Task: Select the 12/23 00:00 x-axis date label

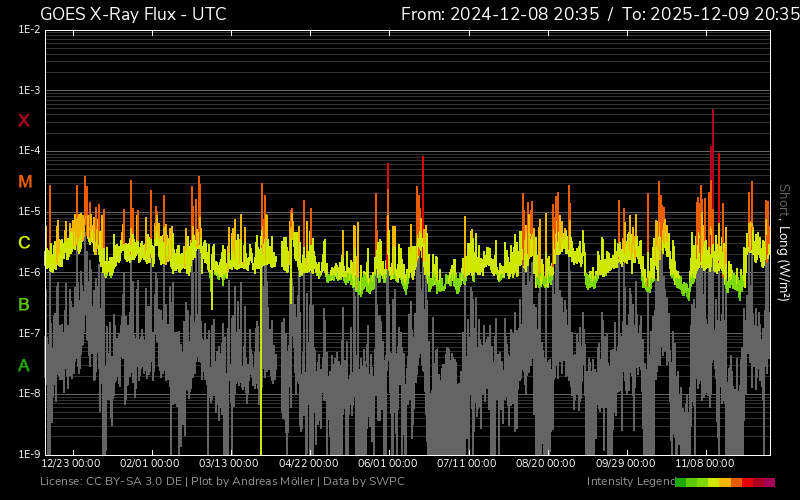Action: click(71, 464)
